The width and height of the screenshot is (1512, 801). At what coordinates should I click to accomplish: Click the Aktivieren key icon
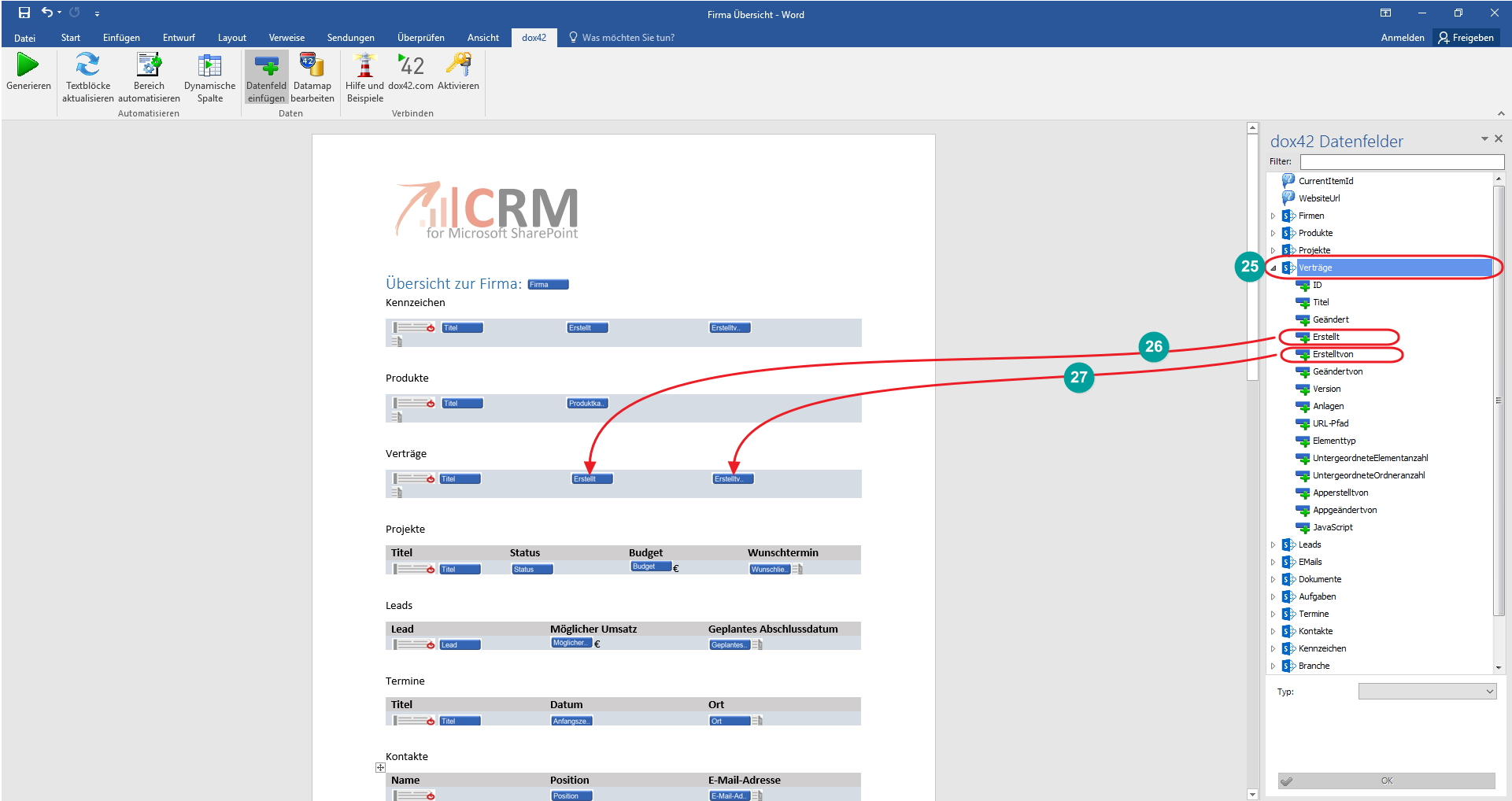click(x=458, y=65)
